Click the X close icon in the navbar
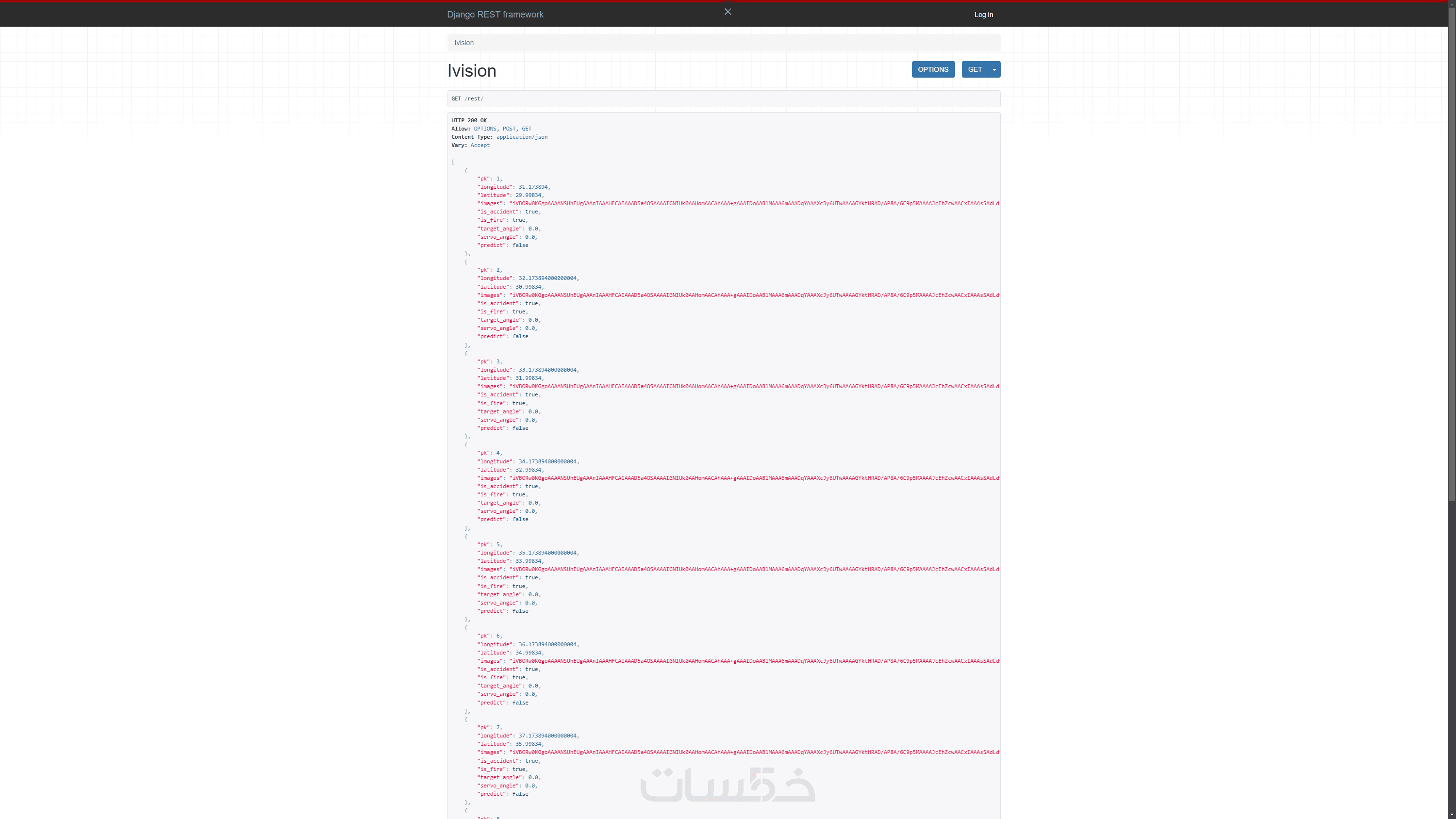This screenshot has width=1456, height=819. coord(728,12)
